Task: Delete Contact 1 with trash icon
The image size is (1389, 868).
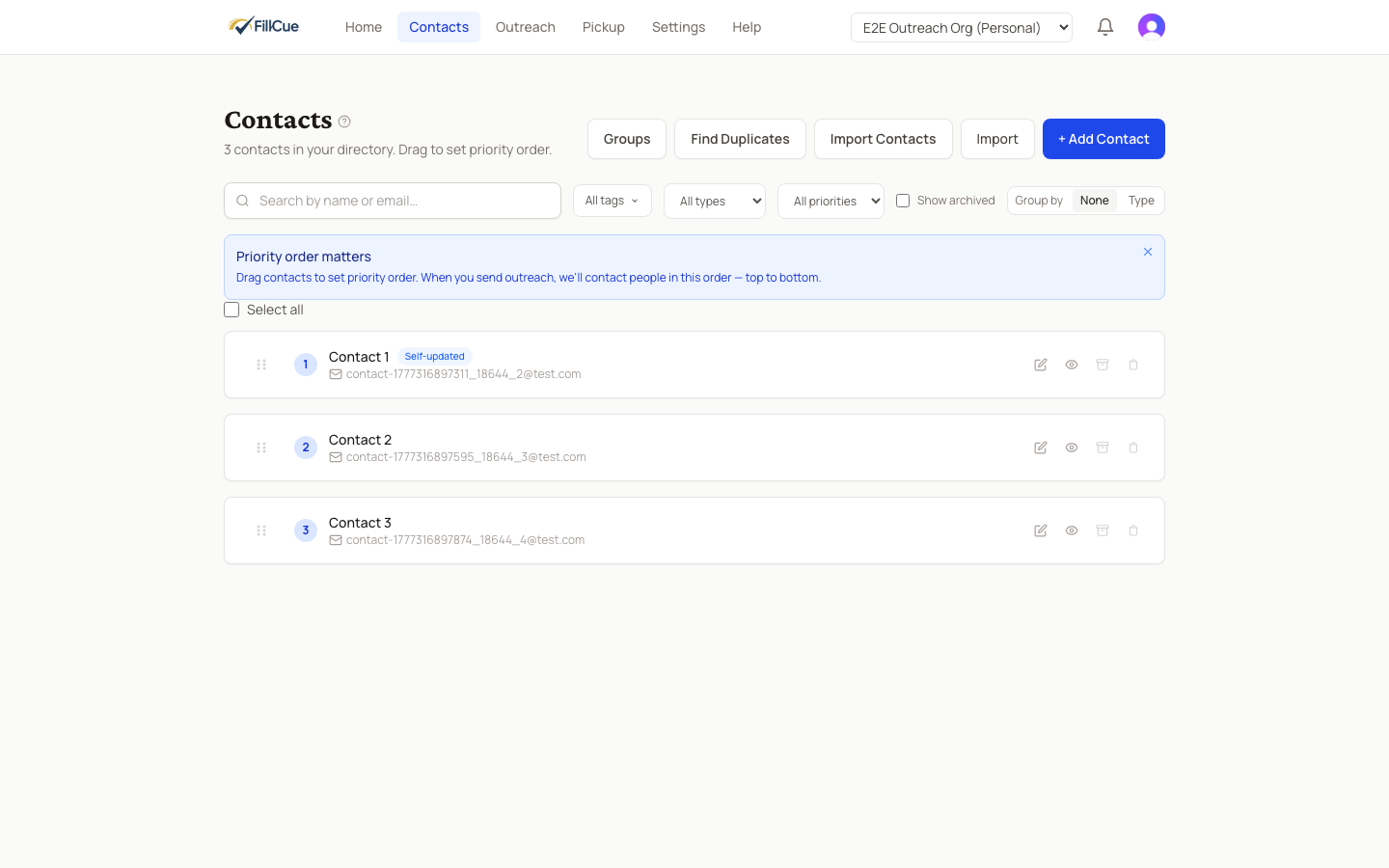Action: (x=1133, y=365)
